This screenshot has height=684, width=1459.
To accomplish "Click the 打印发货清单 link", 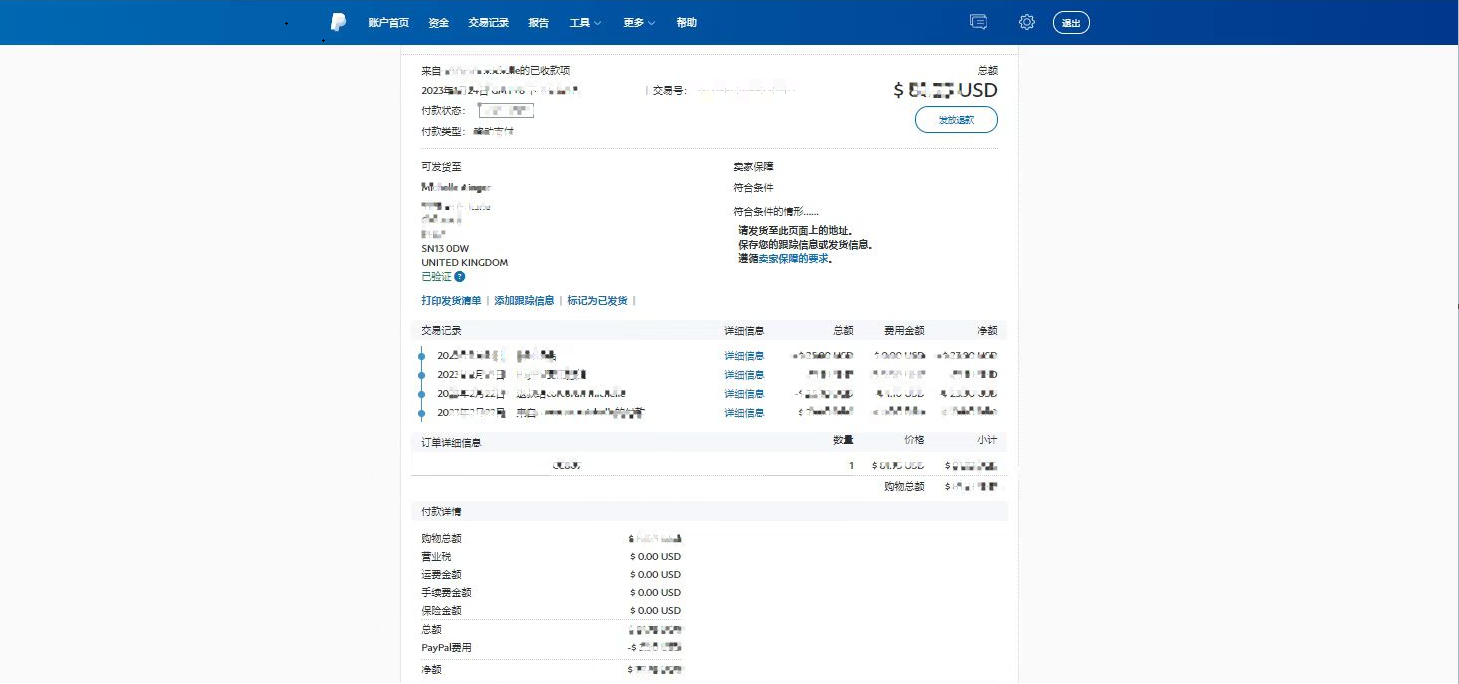I will pyautogui.click(x=451, y=301).
